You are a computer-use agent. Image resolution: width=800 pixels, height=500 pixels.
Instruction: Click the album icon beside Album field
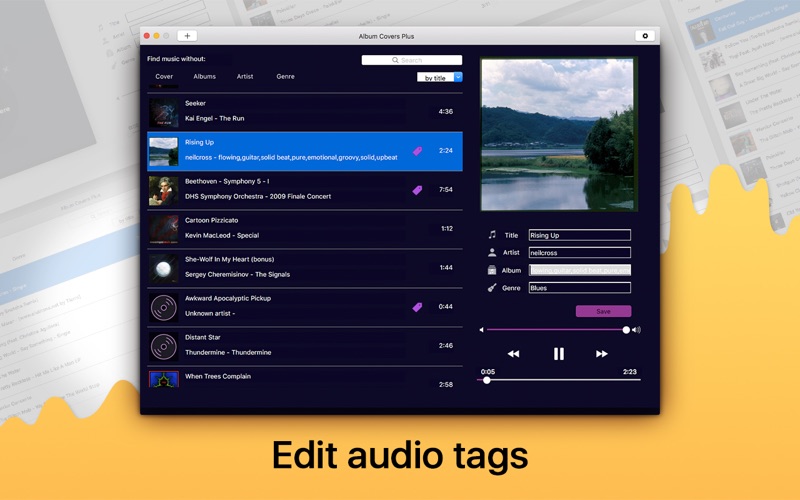click(492, 270)
